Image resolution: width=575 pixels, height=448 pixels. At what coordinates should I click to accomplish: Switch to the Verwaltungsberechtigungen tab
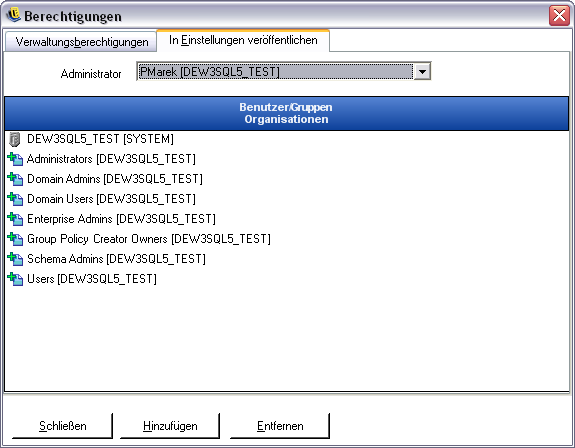[x=81, y=42]
